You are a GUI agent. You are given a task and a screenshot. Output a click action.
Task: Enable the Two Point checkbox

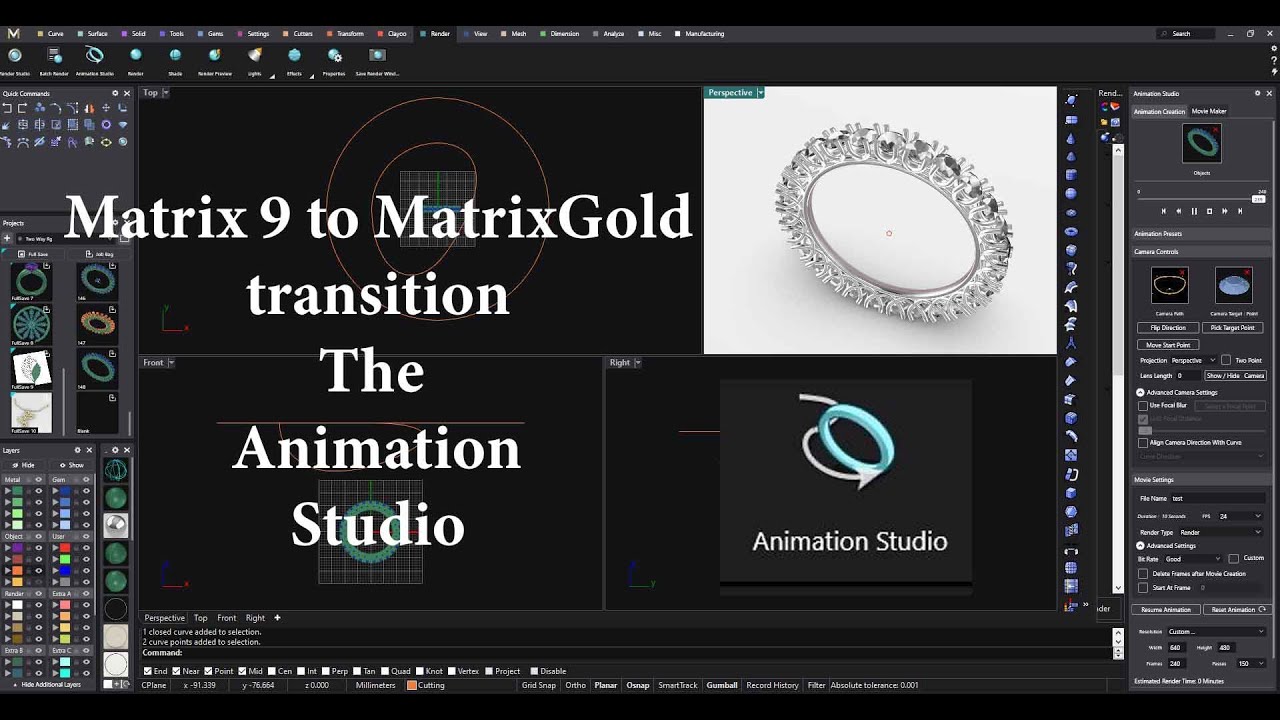[1226, 360]
